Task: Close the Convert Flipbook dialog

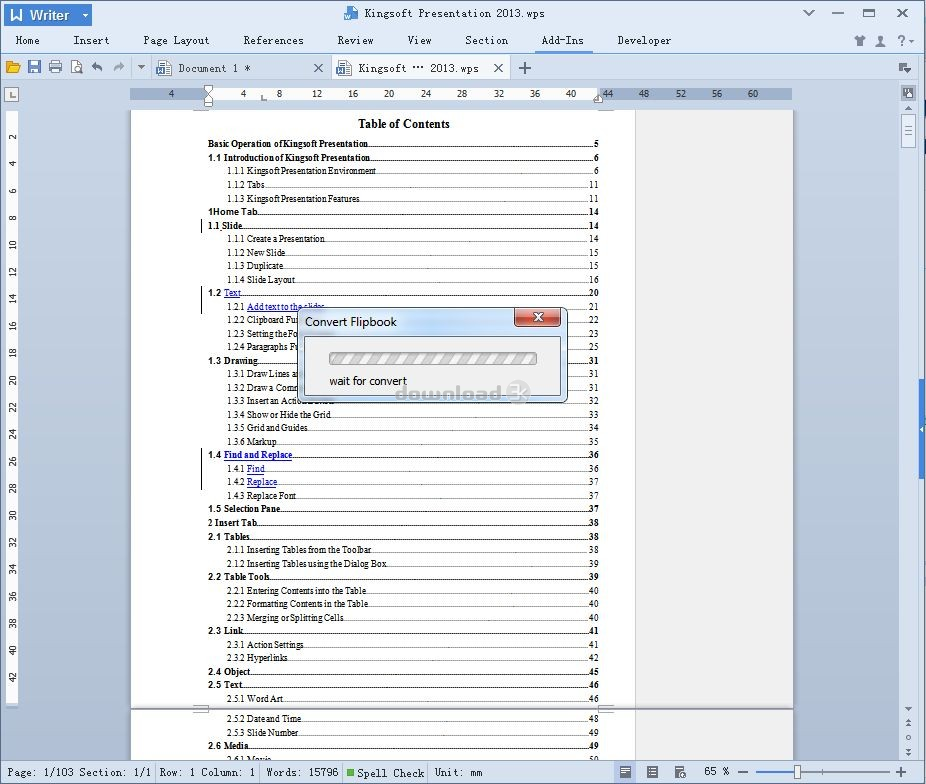Action: pos(538,317)
